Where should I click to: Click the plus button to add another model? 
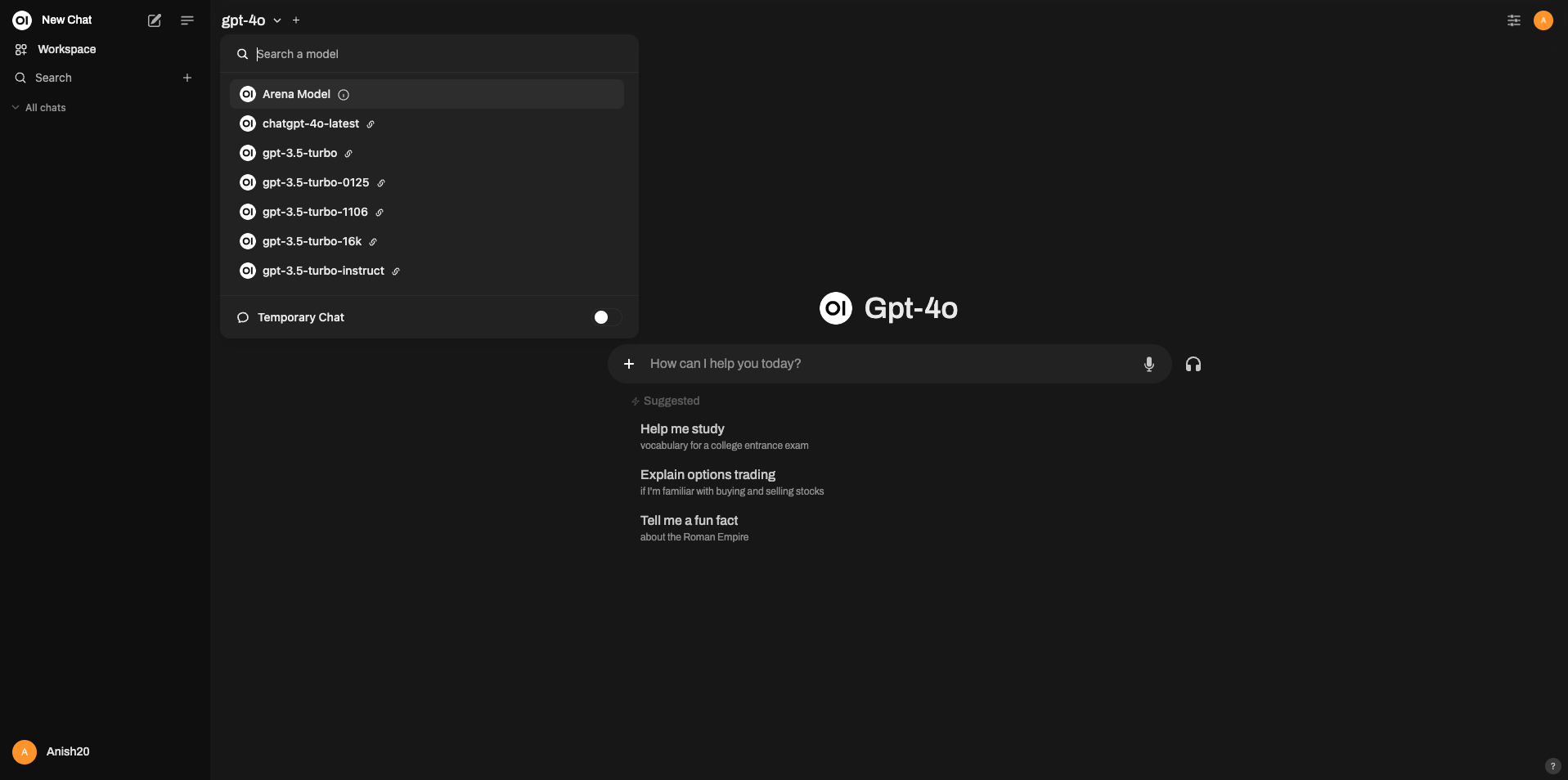tap(296, 20)
